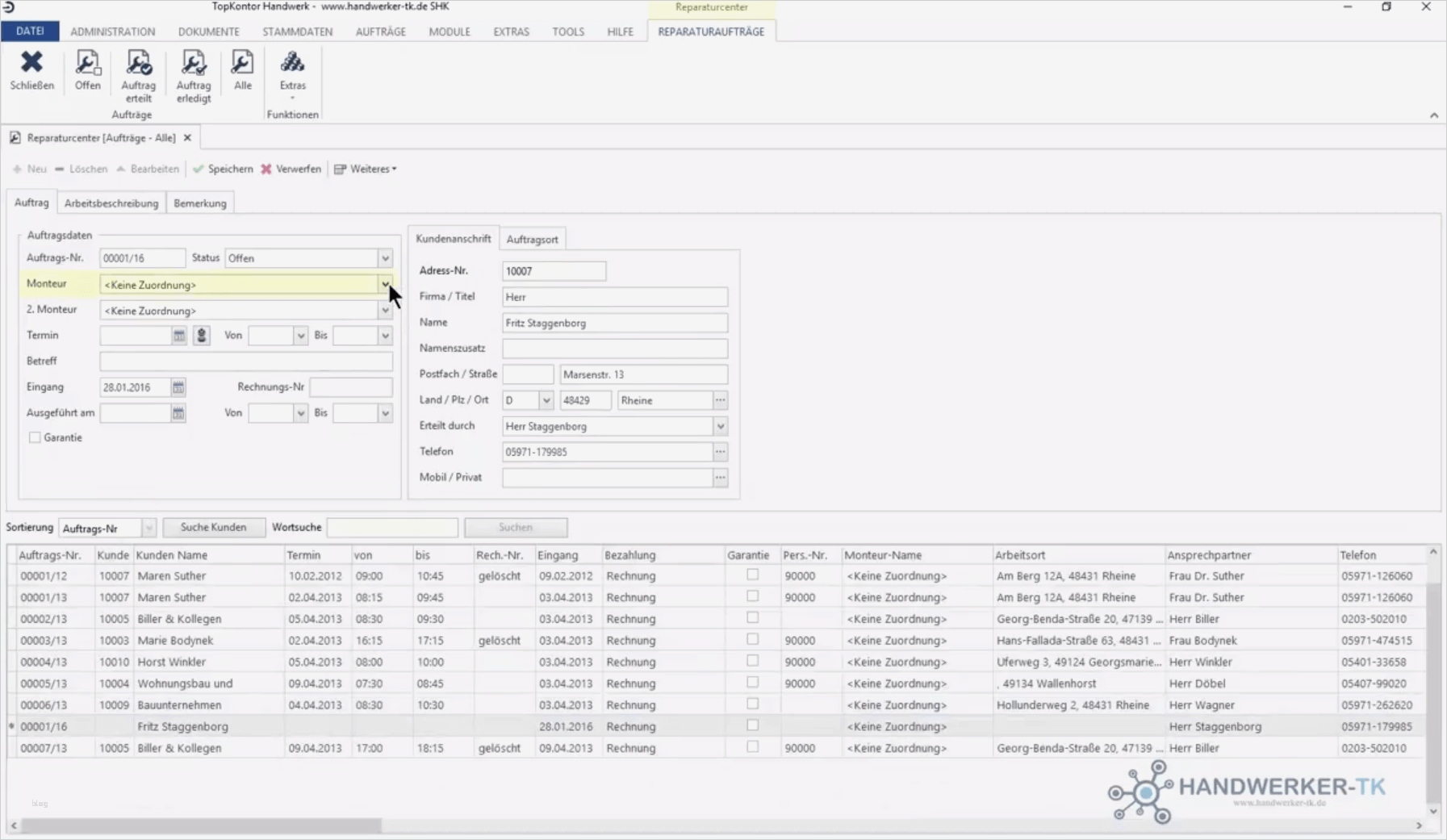Click the Suche Kunden button
This screenshot has width=1447, height=840.
[x=214, y=528]
